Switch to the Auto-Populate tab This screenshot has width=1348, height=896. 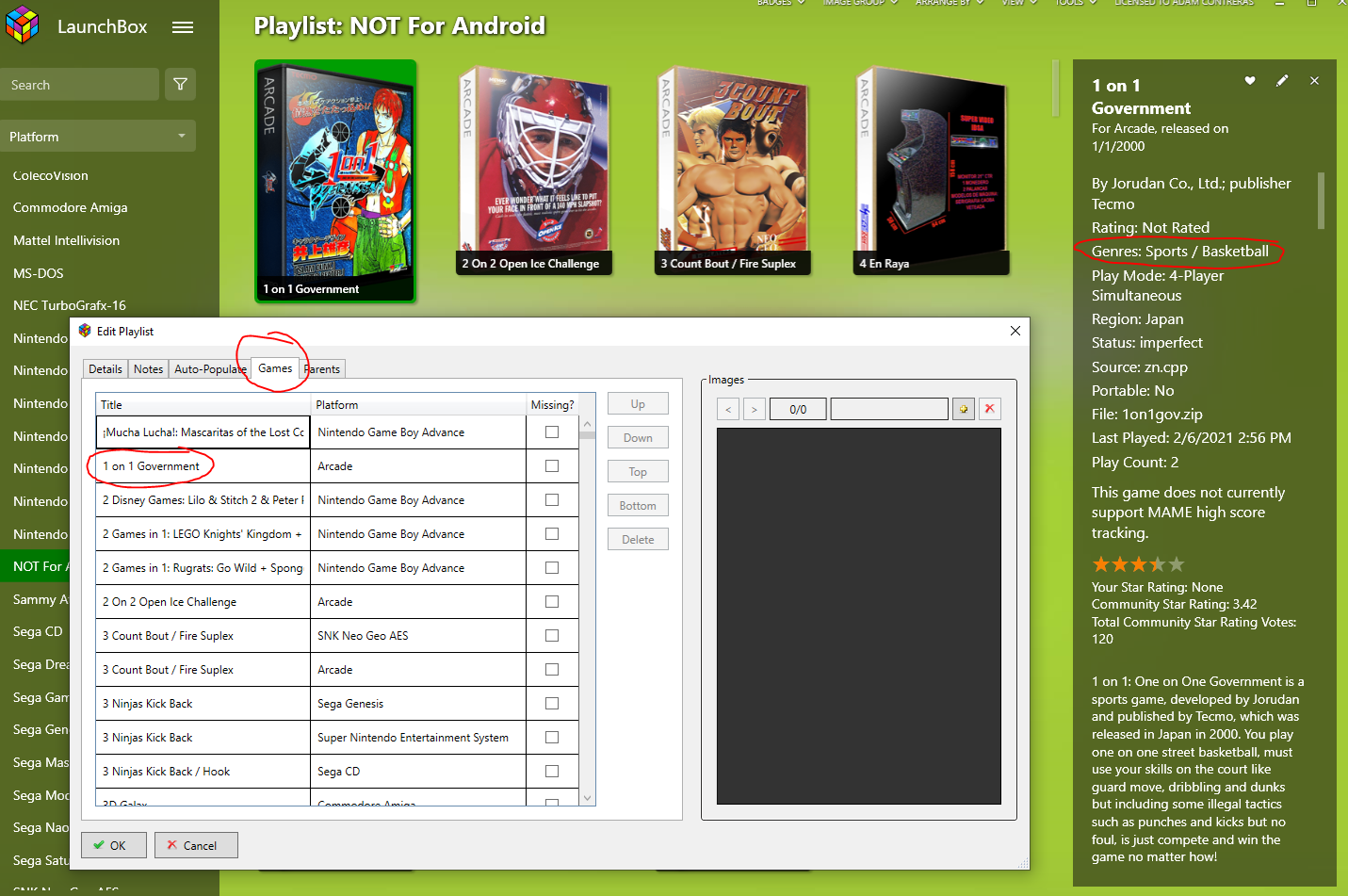(x=210, y=369)
